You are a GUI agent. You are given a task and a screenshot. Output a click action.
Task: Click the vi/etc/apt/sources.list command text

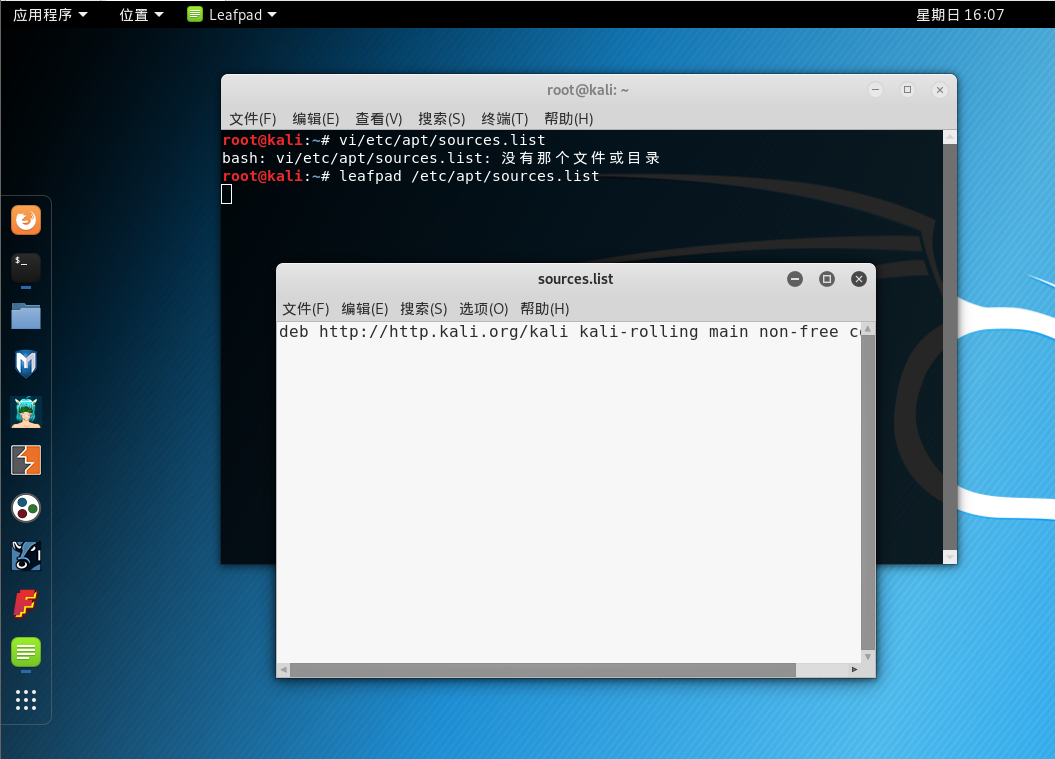tap(442, 140)
